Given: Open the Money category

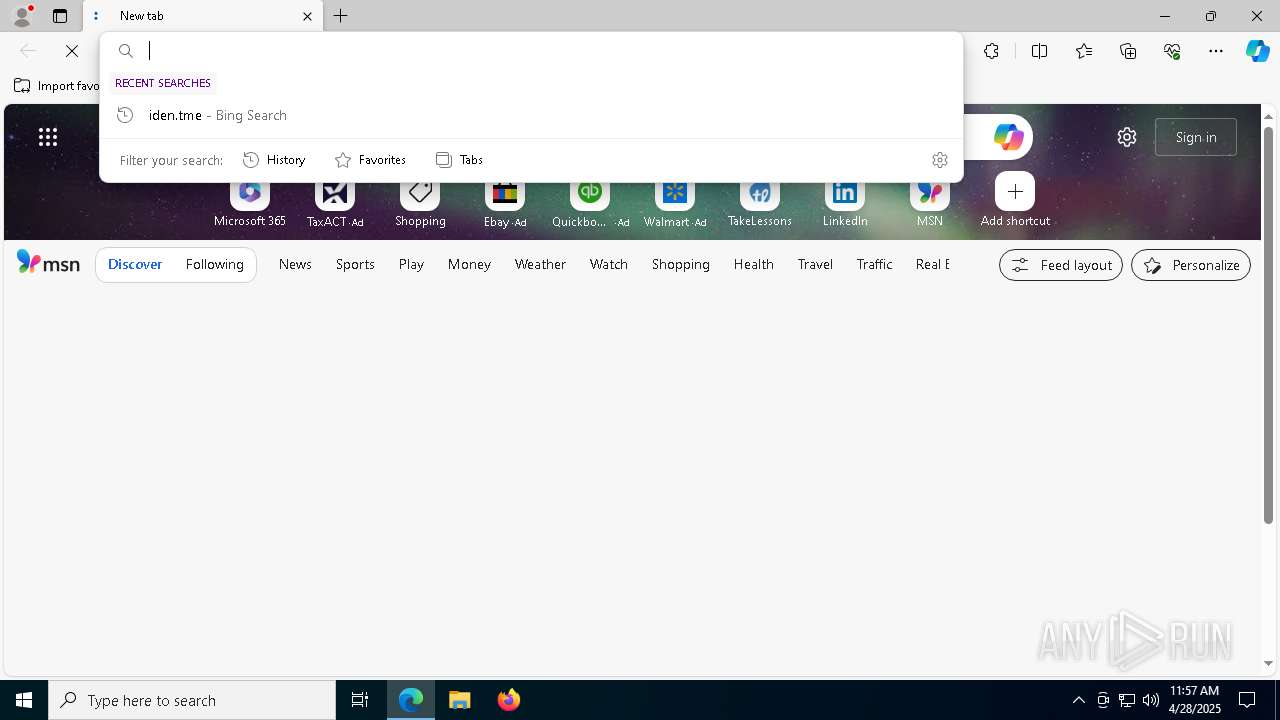Looking at the screenshot, I should [469, 264].
